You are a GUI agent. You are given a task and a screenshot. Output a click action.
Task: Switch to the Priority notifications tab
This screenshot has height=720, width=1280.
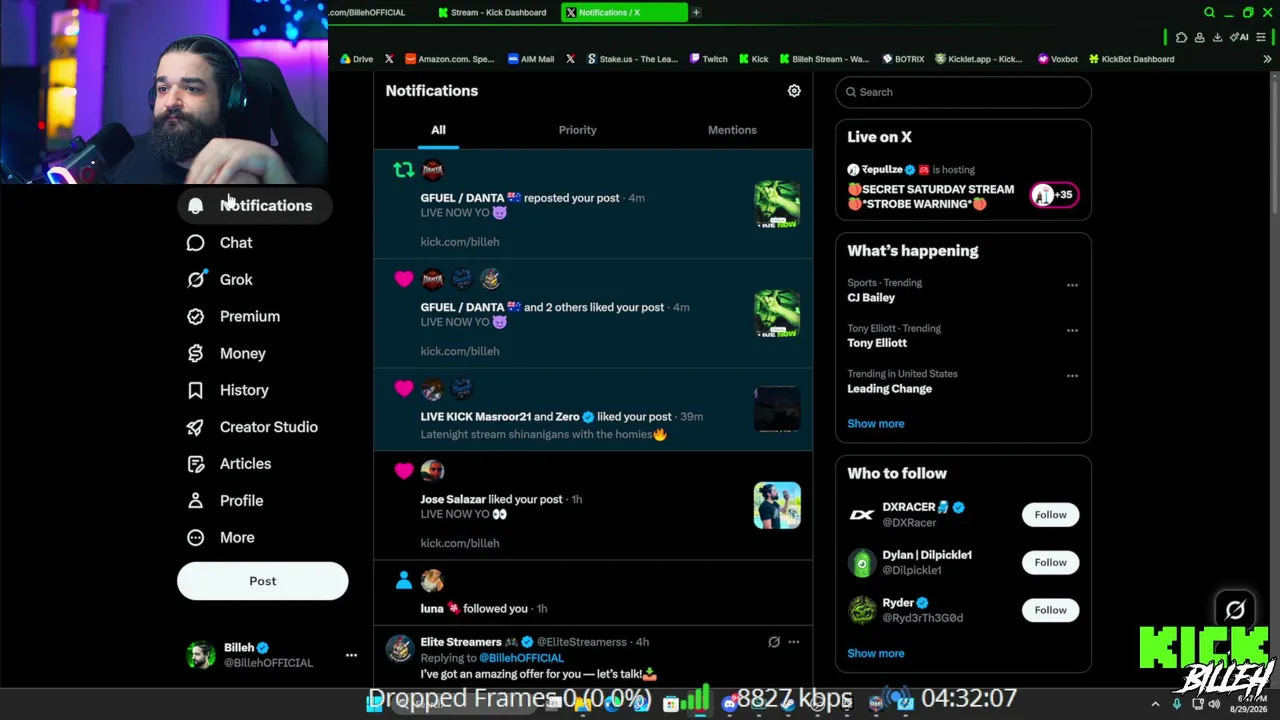(x=577, y=130)
